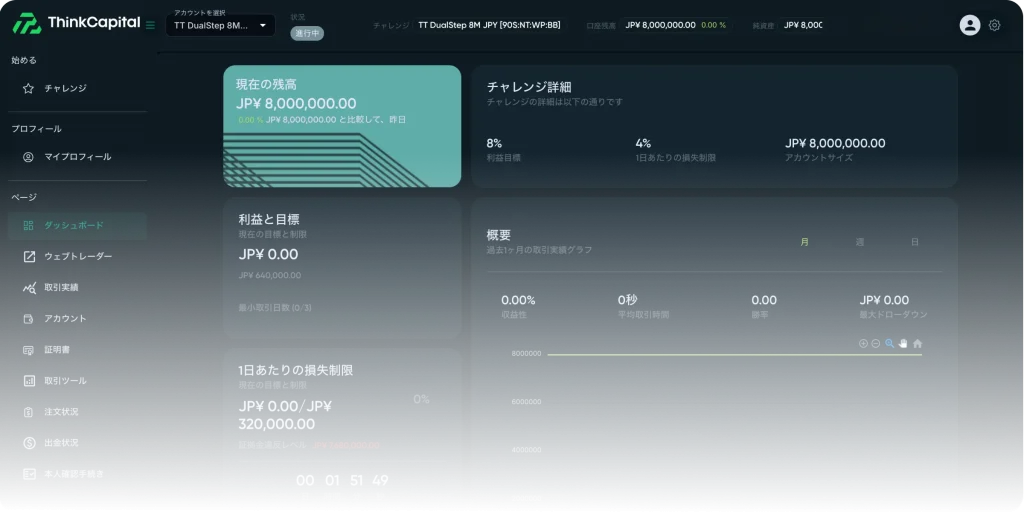Open the user account avatar icon
This screenshot has width=1024, height=512.
click(969, 25)
